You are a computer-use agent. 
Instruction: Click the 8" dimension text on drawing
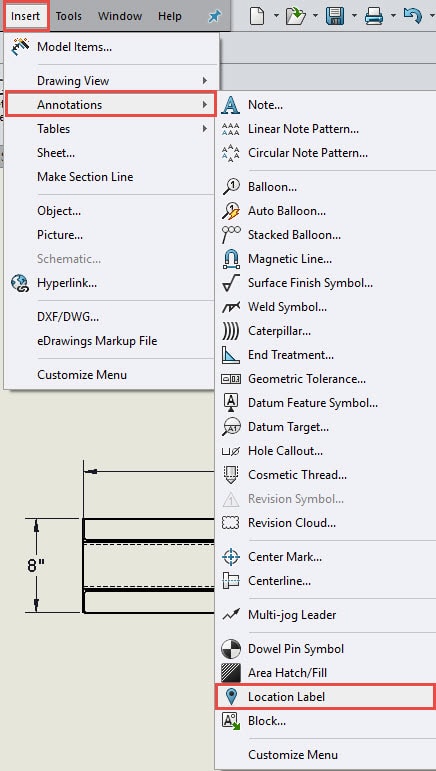[35, 565]
